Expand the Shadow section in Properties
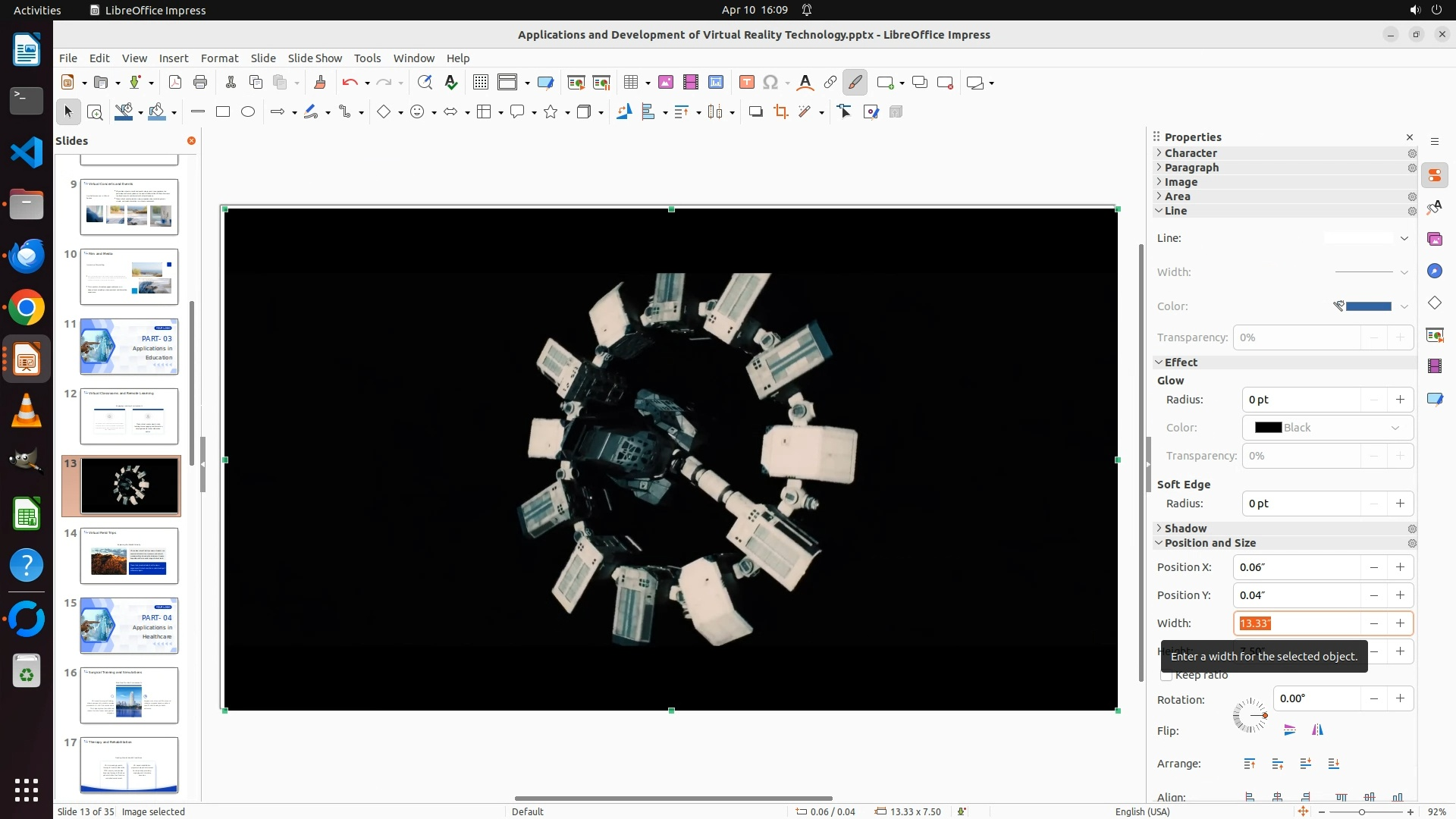 point(1185,529)
